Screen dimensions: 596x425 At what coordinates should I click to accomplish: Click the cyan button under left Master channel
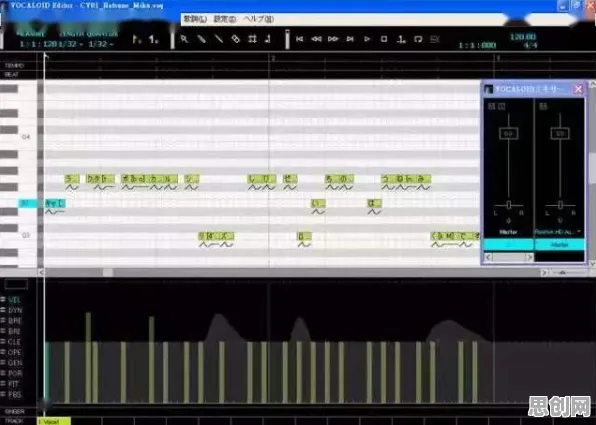pos(508,245)
